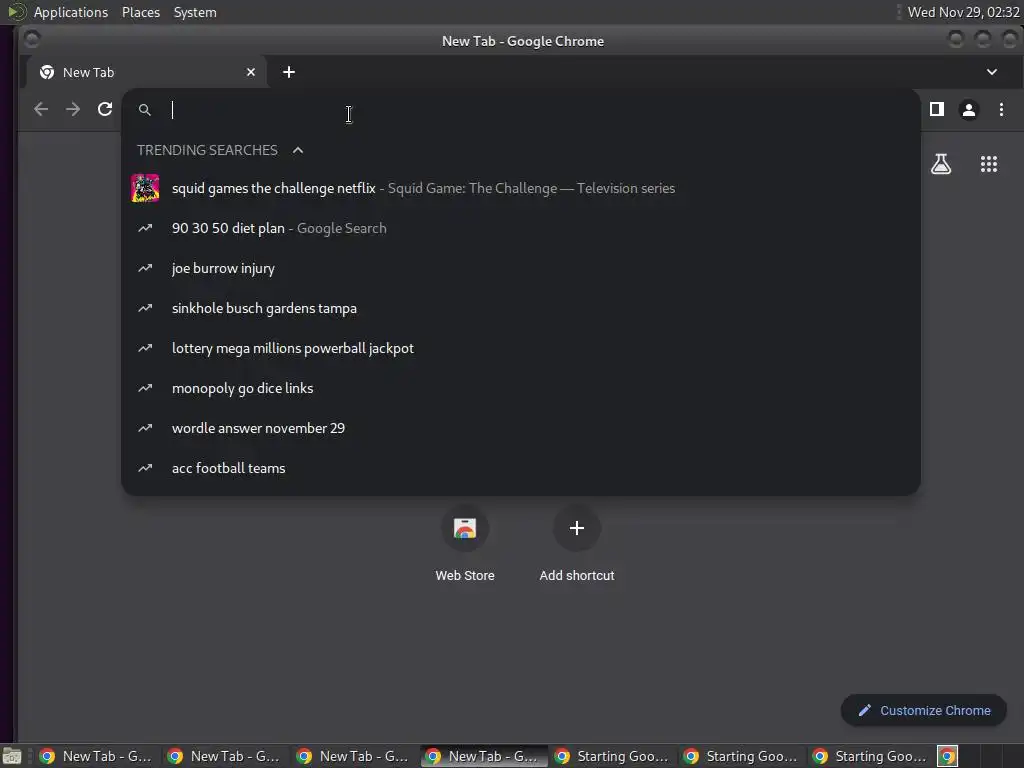Open the tab search dropdown arrow

click(991, 72)
